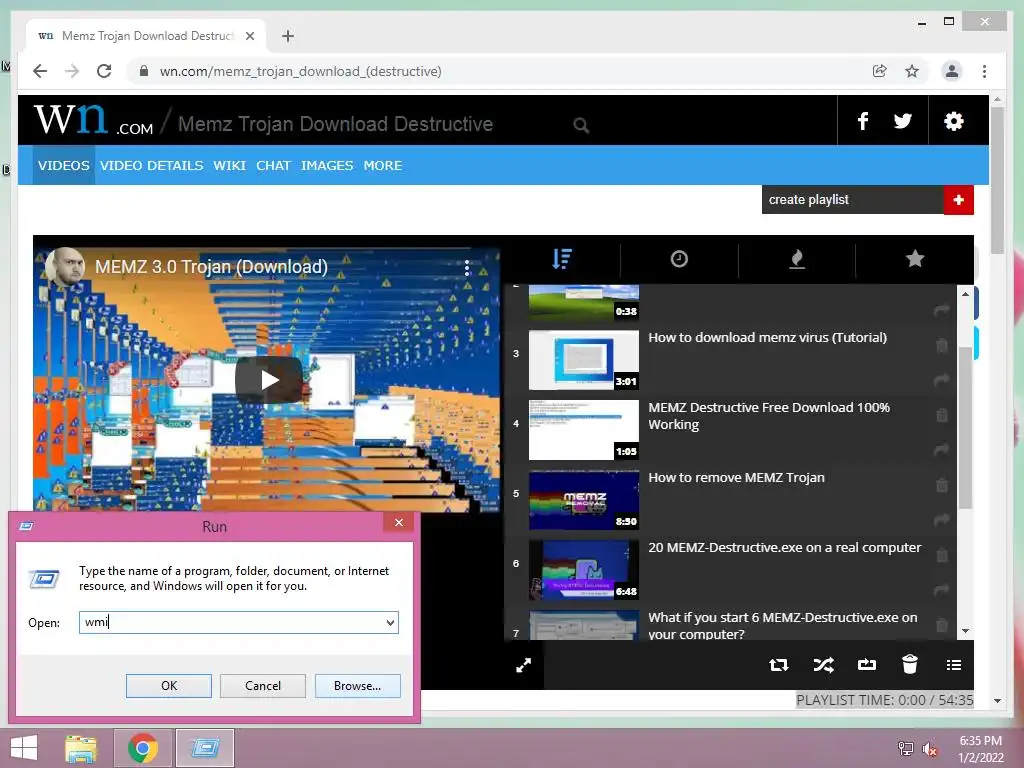Click the video title 'MEMZ 3.0 Trojan (Download)'
Image resolution: width=1024 pixels, height=768 pixels.
(x=211, y=266)
